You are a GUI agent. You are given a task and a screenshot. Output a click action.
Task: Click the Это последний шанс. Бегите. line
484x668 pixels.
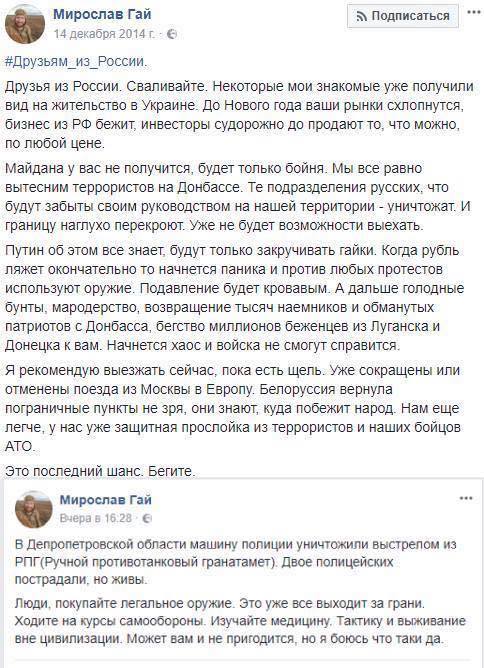[x=100, y=471]
